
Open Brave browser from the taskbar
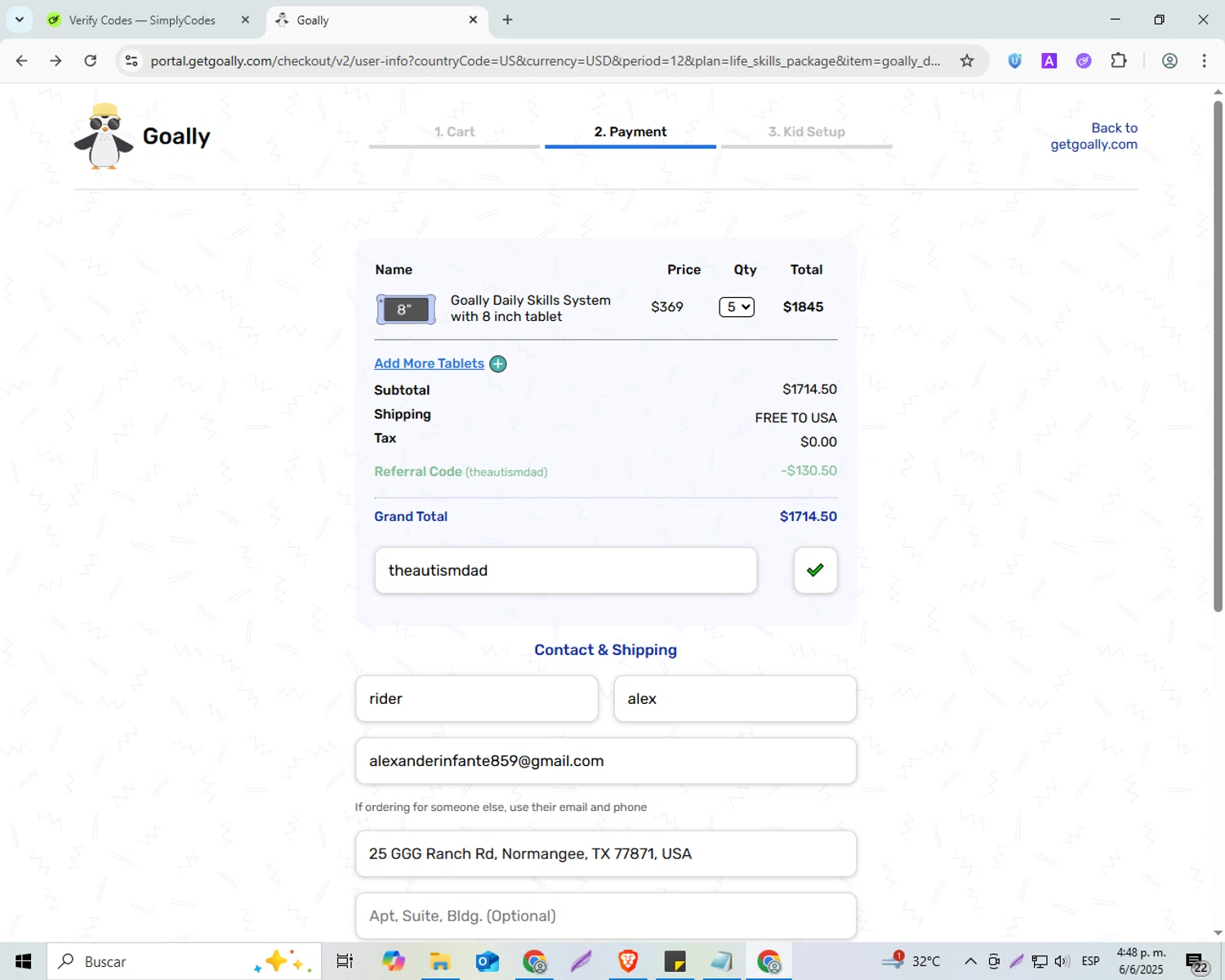(x=628, y=961)
